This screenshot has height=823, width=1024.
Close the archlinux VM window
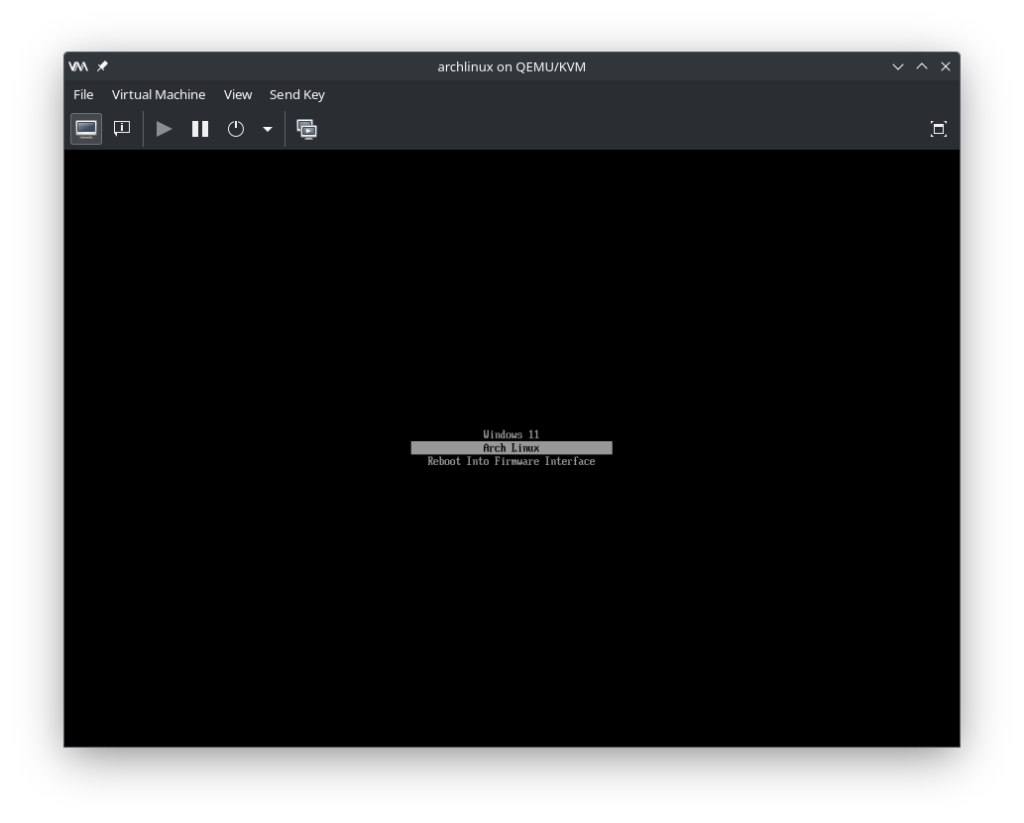pyautogui.click(x=945, y=66)
